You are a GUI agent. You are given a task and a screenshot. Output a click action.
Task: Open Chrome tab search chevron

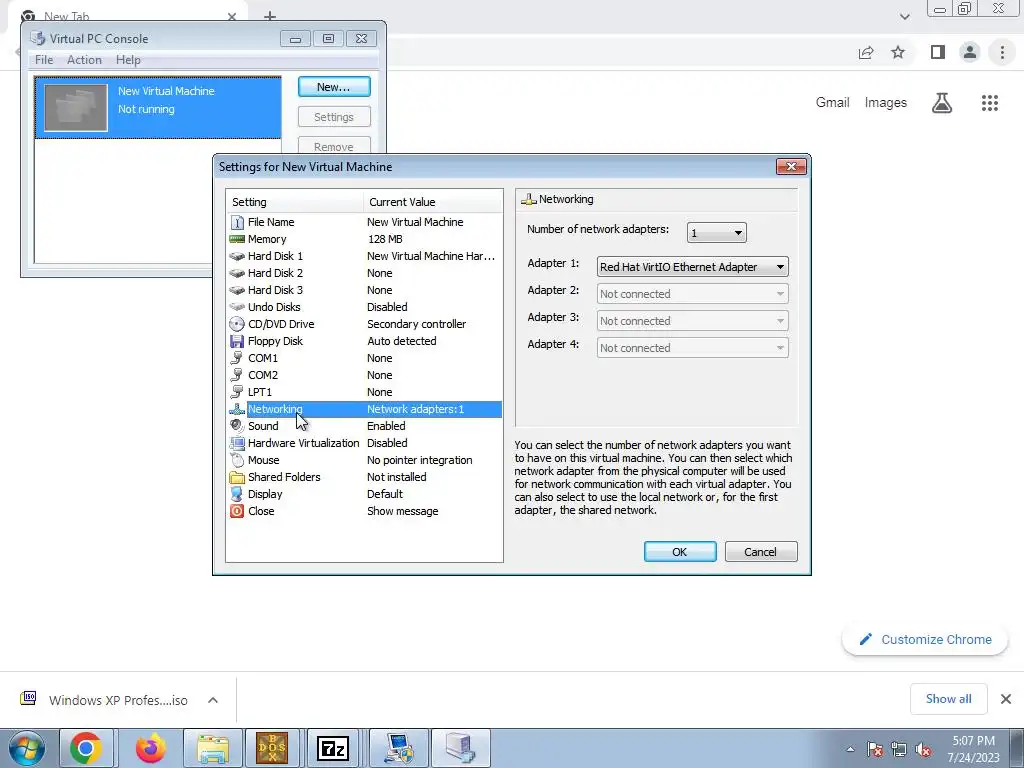click(x=904, y=16)
